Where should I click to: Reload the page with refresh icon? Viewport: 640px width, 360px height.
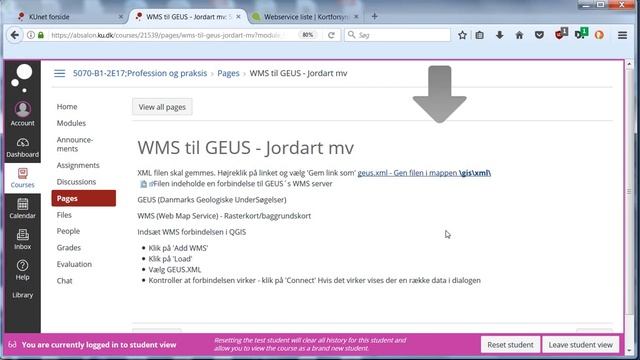pyautogui.click(x=331, y=35)
